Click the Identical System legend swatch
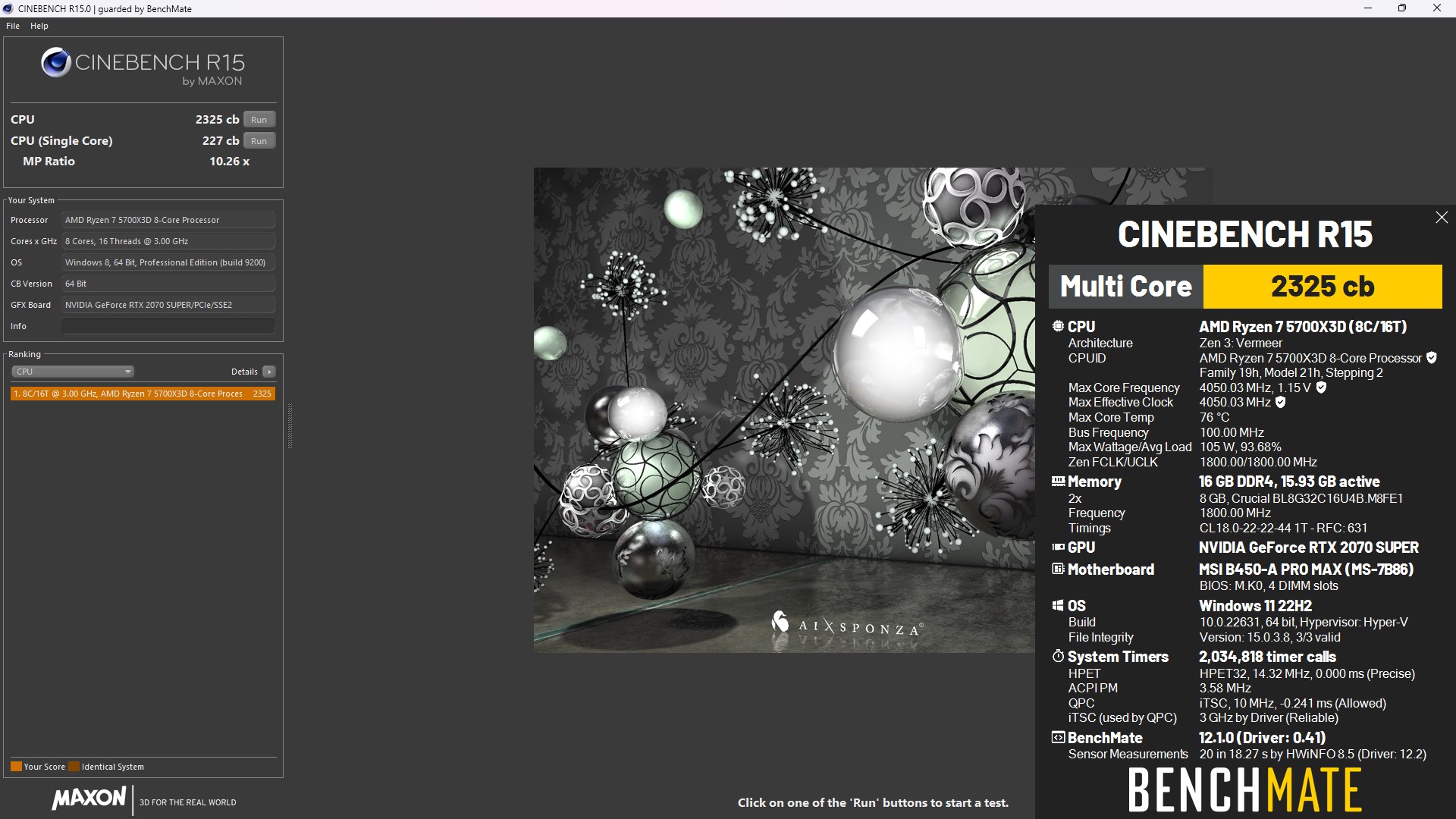Screen dimensions: 1456x819 click(74, 767)
